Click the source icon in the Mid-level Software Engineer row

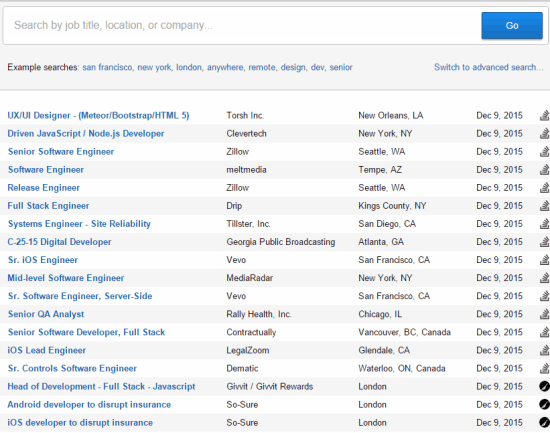[x=545, y=278]
